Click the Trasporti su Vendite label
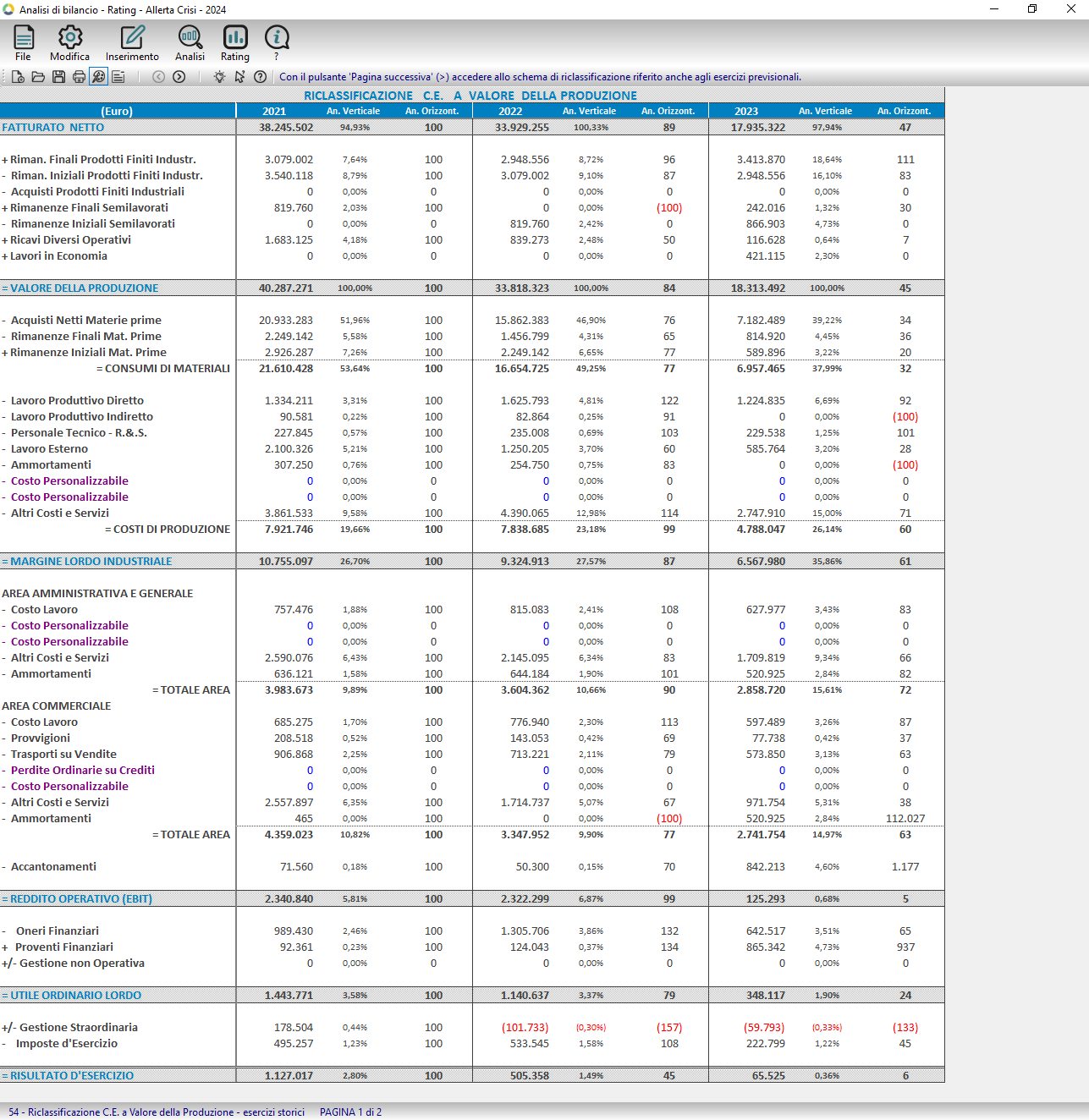The width and height of the screenshot is (1089, 1120). (63, 755)
